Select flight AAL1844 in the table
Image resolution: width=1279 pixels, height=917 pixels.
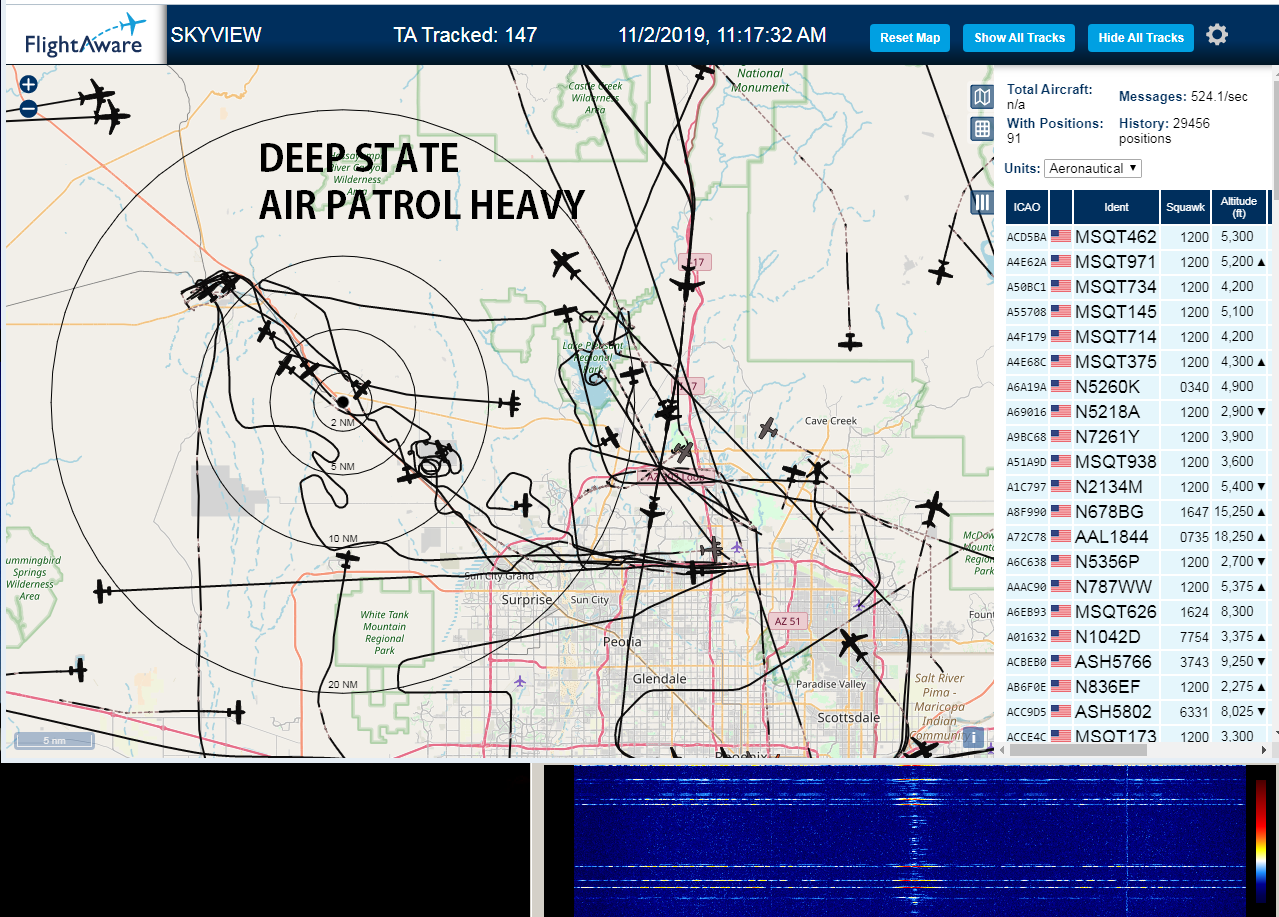[x=1137, y=537]
